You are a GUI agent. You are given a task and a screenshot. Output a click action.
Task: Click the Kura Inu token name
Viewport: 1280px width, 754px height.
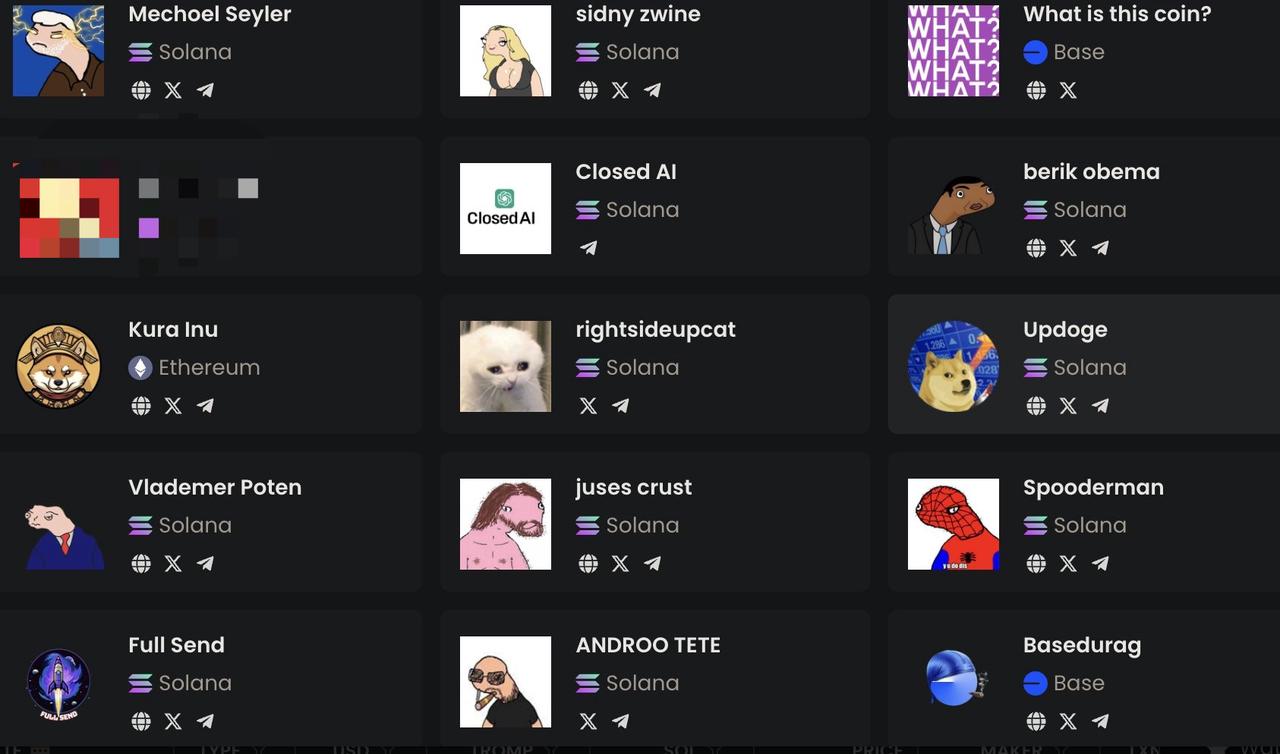pos(173,329)
